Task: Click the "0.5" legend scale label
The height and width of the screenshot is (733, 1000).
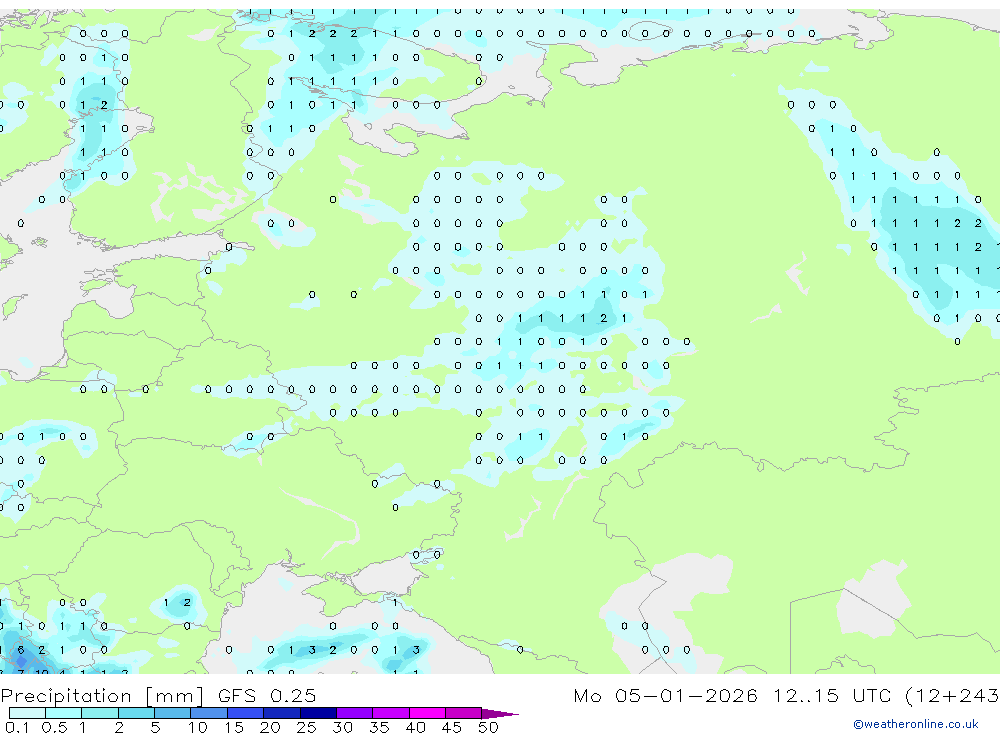Action: click(54, 727)
